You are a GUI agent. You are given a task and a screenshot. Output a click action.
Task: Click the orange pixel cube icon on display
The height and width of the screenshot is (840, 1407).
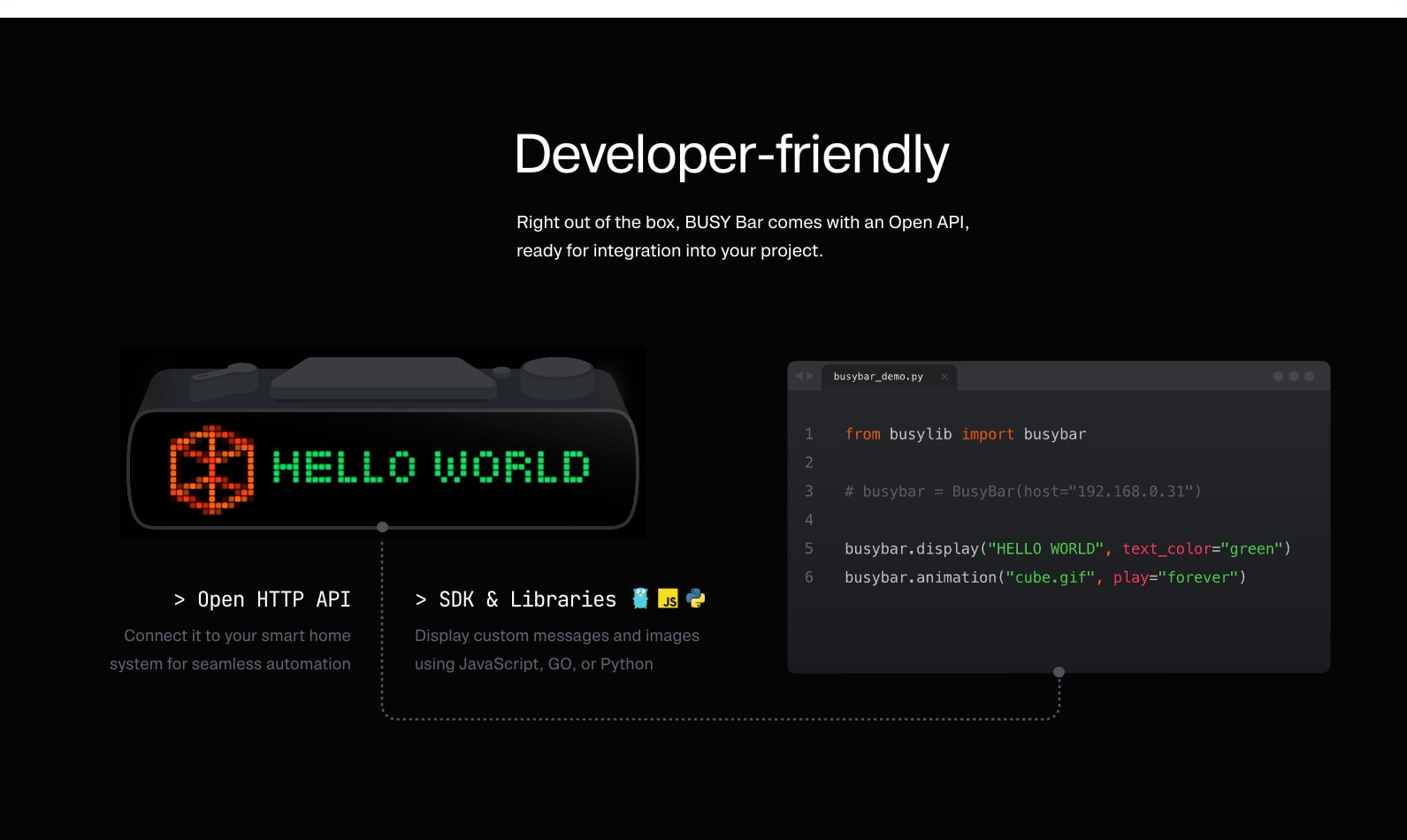click(212, 470)
